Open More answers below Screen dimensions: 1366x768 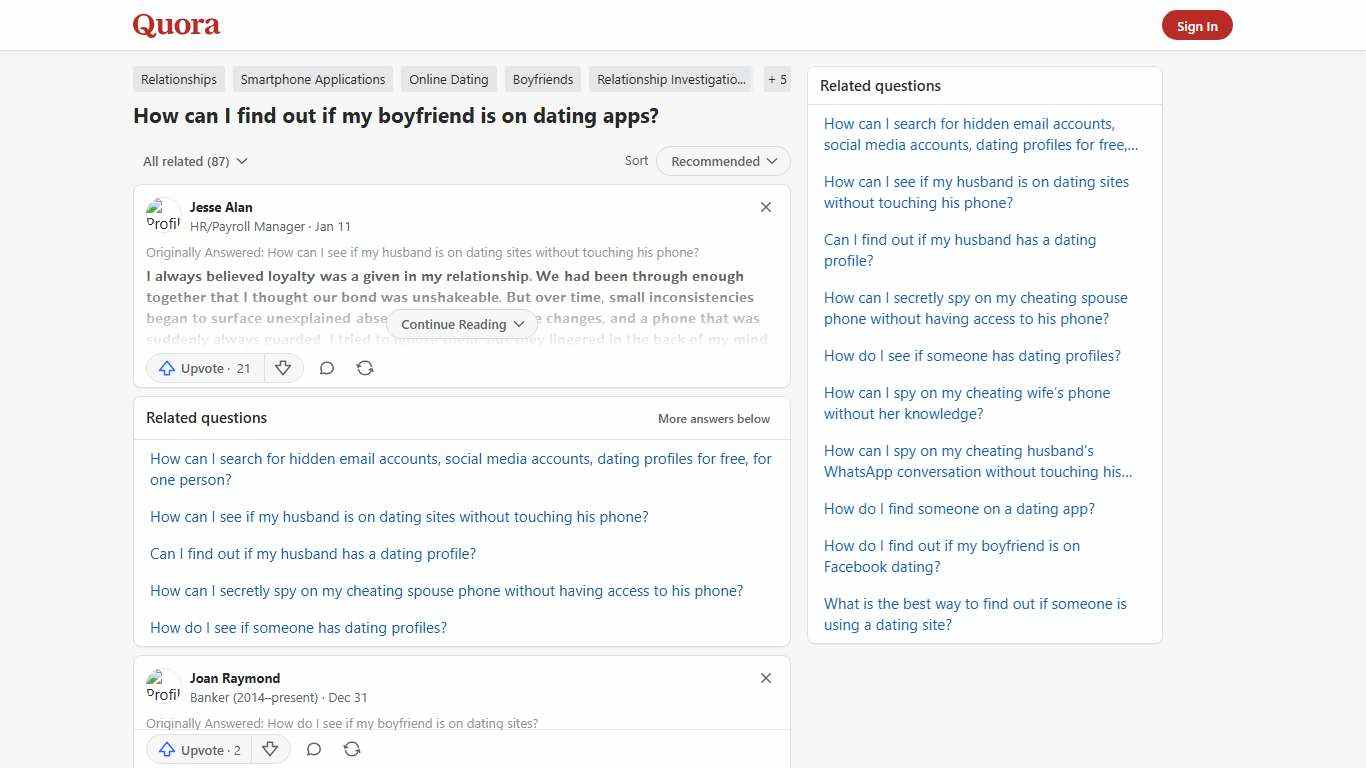coord(713,418)
